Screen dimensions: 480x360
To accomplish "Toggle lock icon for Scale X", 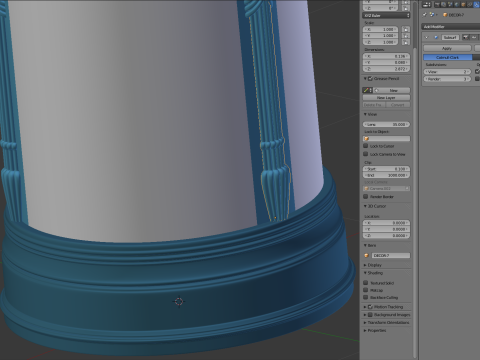I will pyautogui.click(x=406, y=29).
